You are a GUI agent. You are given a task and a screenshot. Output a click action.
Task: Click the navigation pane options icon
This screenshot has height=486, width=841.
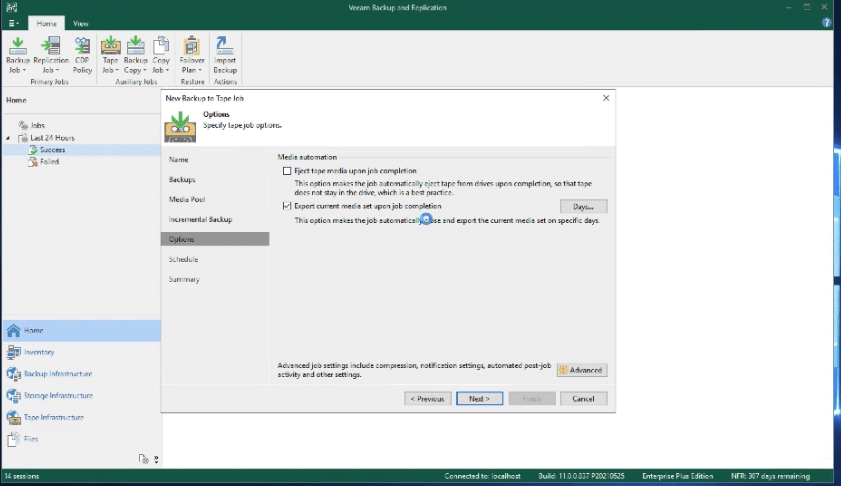coord(143,459)
